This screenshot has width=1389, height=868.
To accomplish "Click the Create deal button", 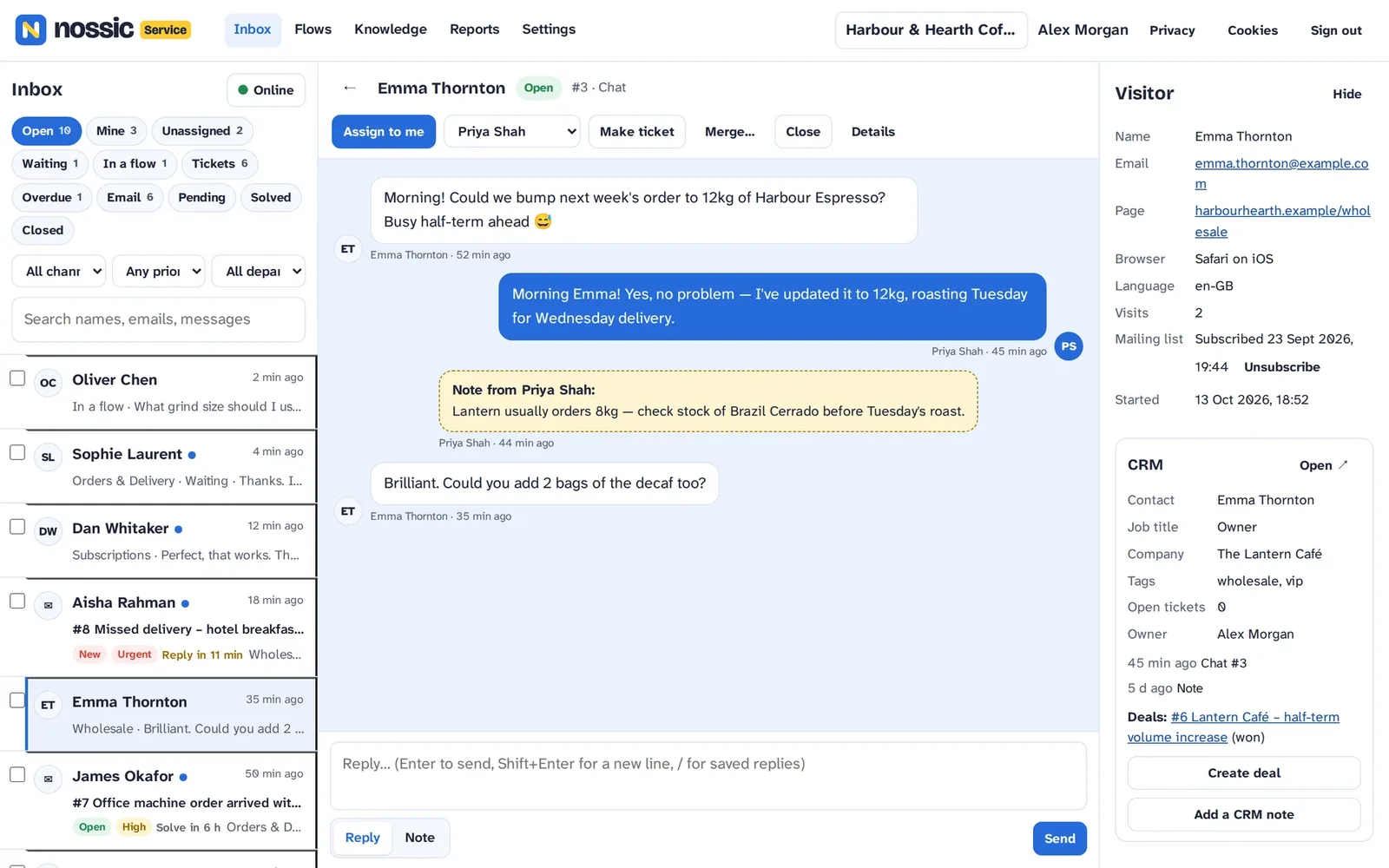I will click(x=1244, y=773).
